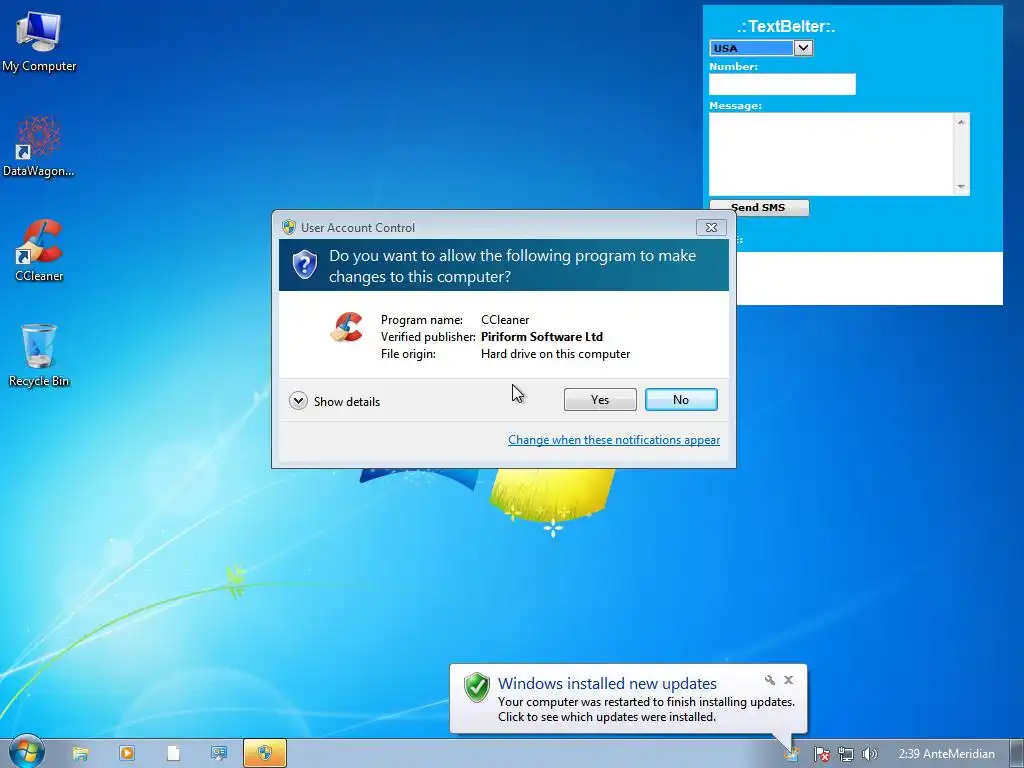1024x768 pixels.
Task: Open the DataWagon desktop shortcut
Action: click(x=39, y=146)
